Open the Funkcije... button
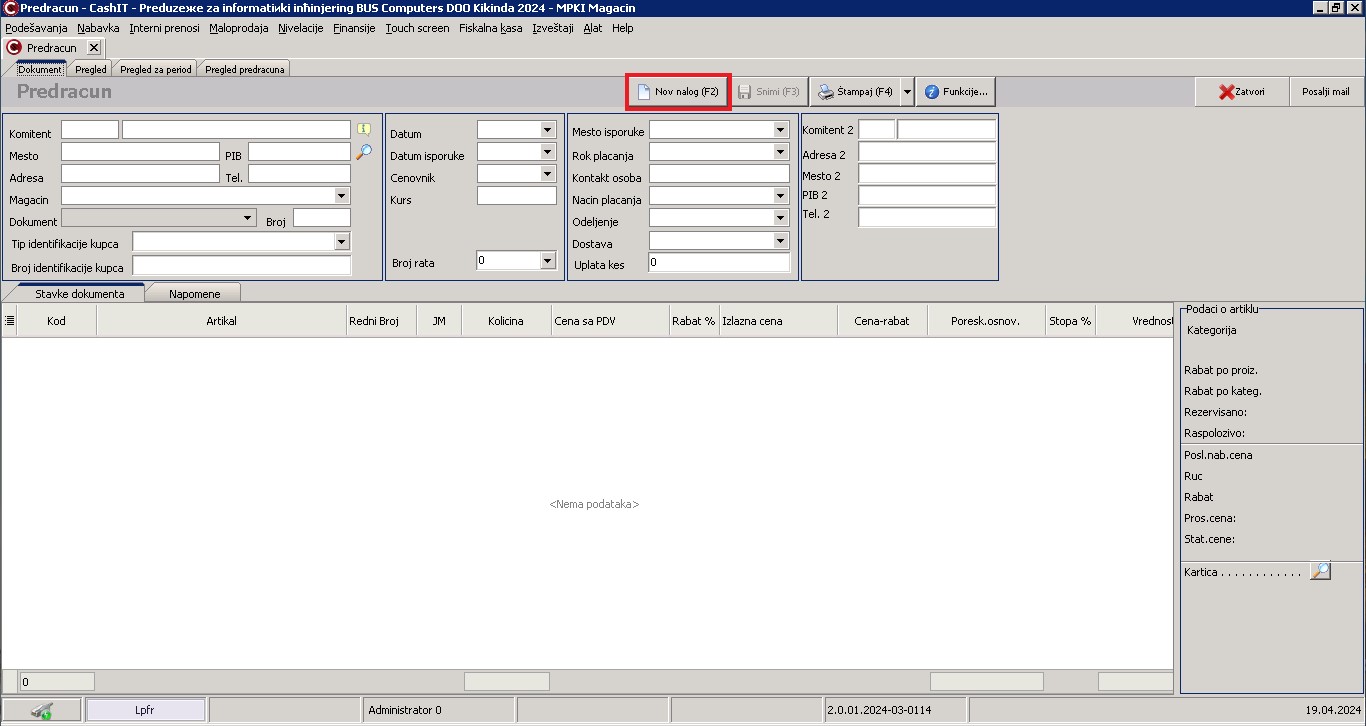 pyautogui.click(x=956, y=91)
